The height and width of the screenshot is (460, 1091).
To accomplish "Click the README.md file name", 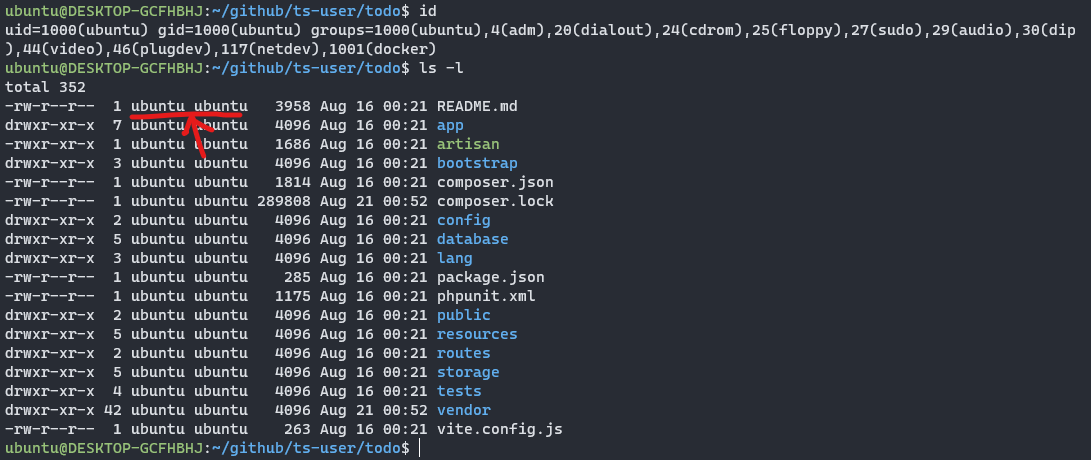I will click(477, 106).
